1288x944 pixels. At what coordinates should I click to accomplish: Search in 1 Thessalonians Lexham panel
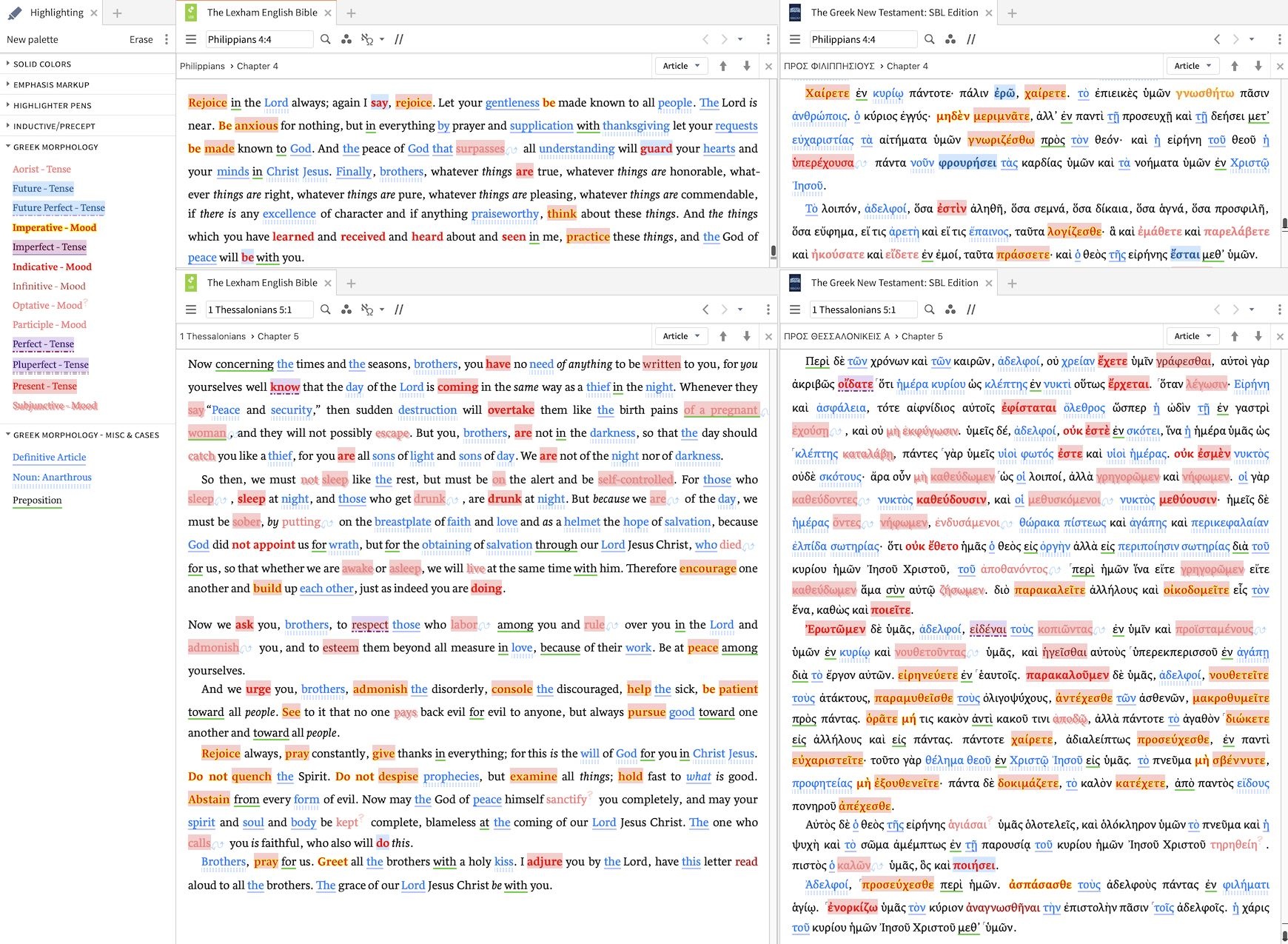click(325, 309)
